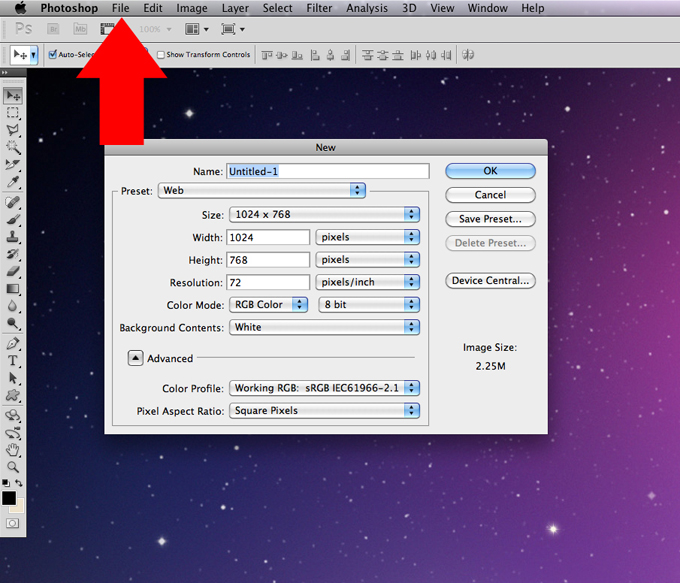680x583 pixels.
Task: Open the Arrange Documents dropdown
Action: (x=197, y=29)
